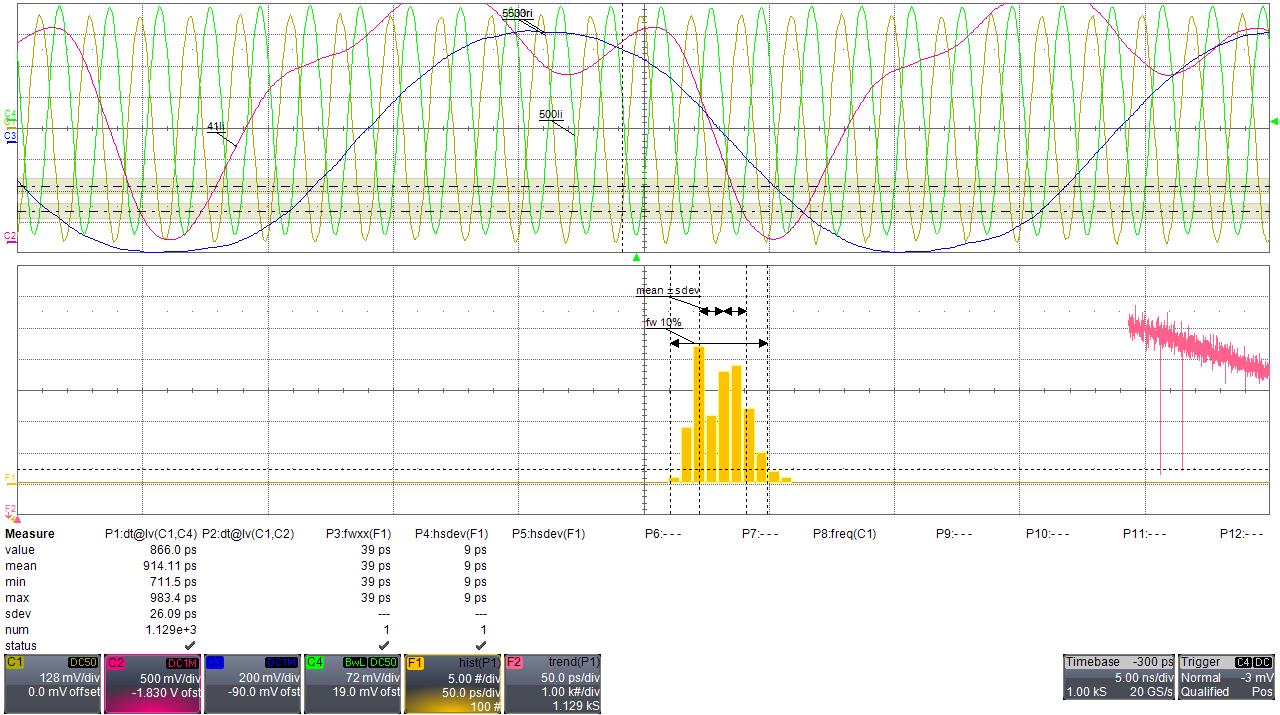The width and height of the screenshot is (1280, 715).
Task: Click the empty P12 measurement slot
Action: (x=1241, y=534)
